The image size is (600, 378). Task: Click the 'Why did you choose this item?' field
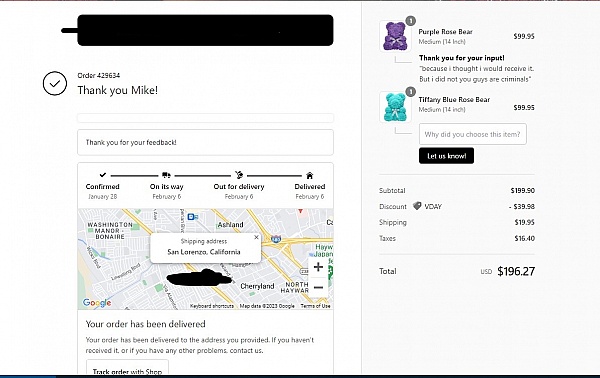[x=473, y=134]
